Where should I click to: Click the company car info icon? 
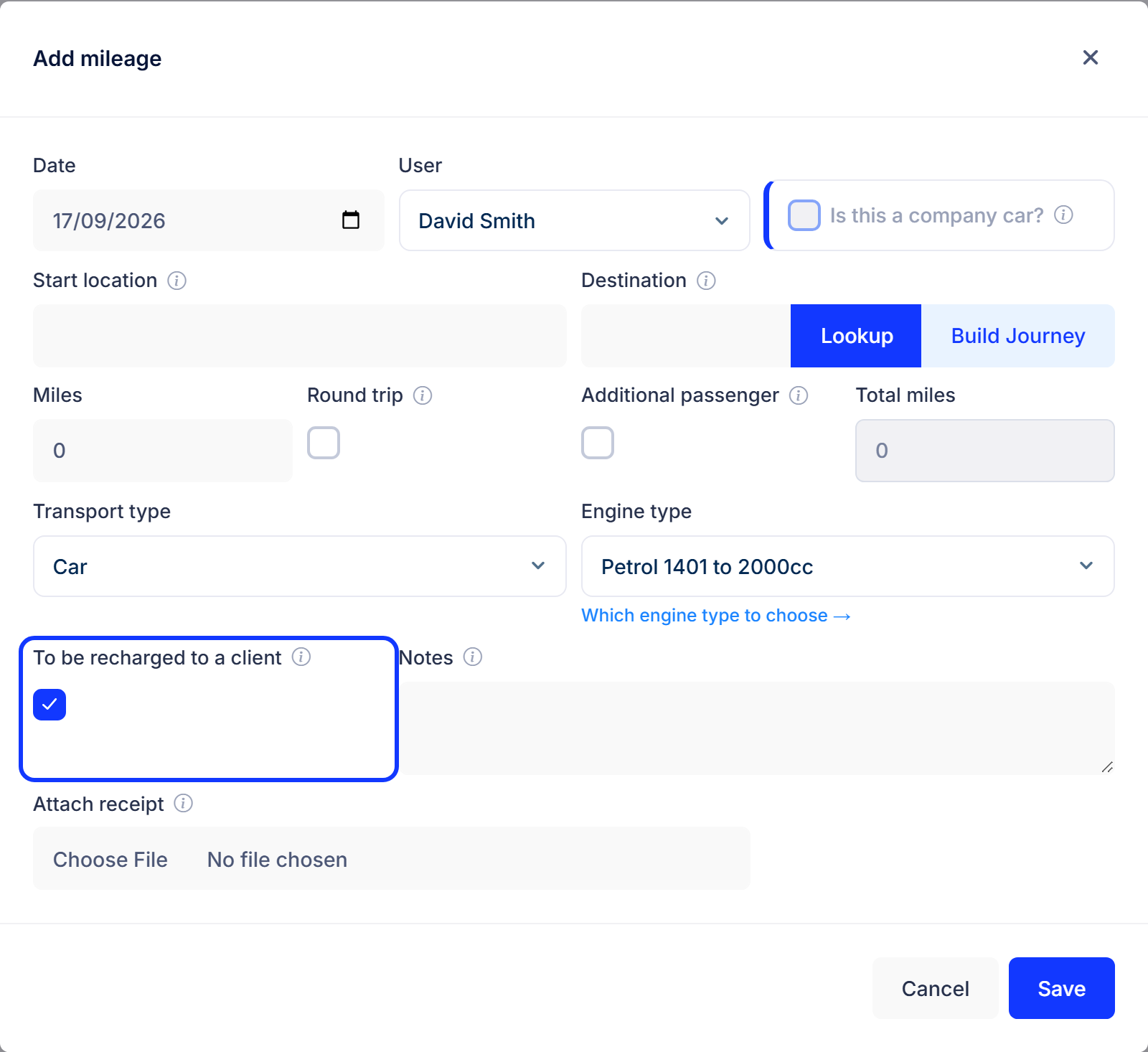(1063, 215)
